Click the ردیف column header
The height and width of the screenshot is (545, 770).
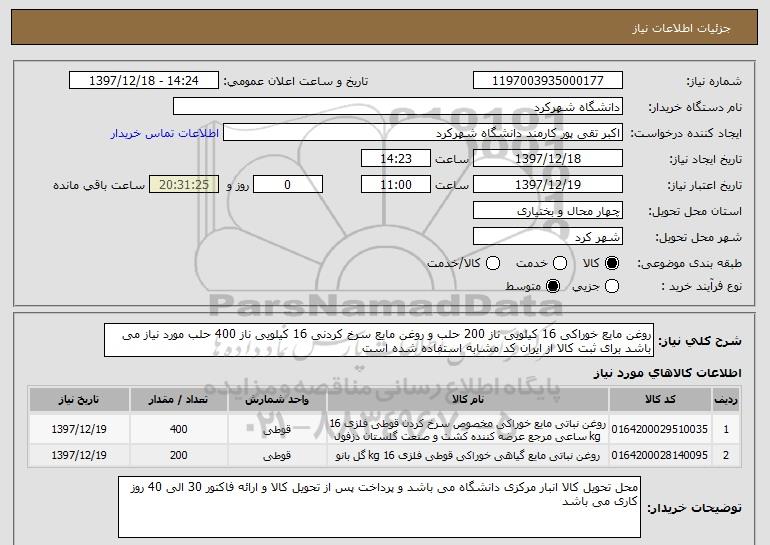tap(726, 400)
